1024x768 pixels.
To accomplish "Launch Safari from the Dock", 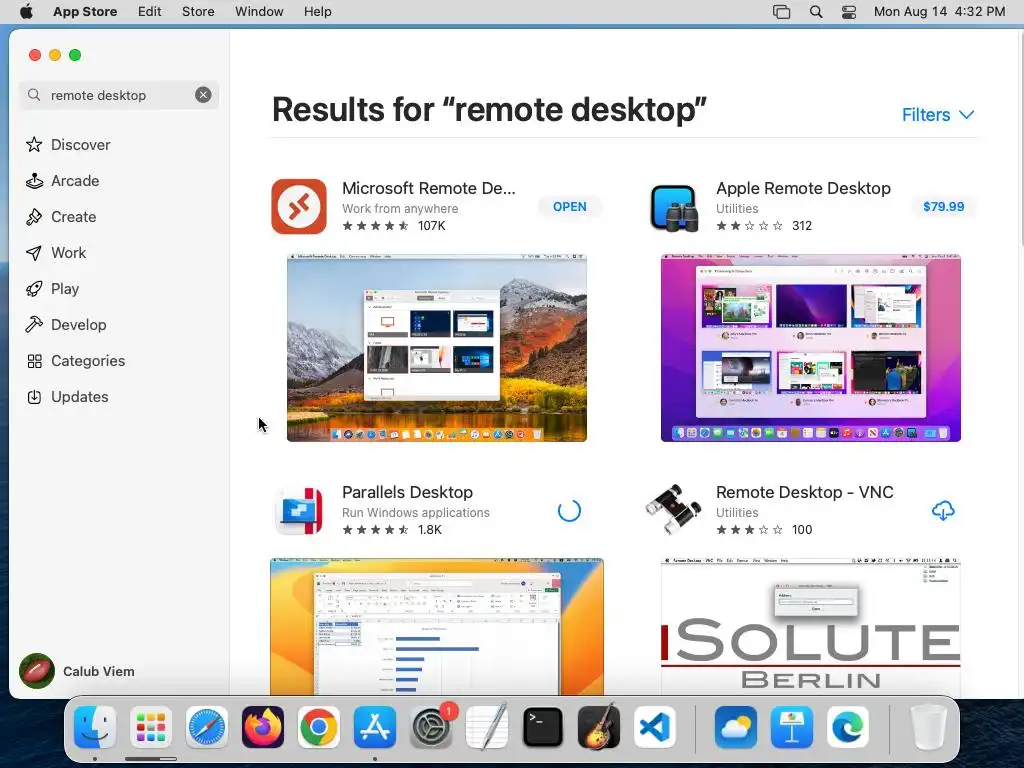I will (x=207, y=727).
